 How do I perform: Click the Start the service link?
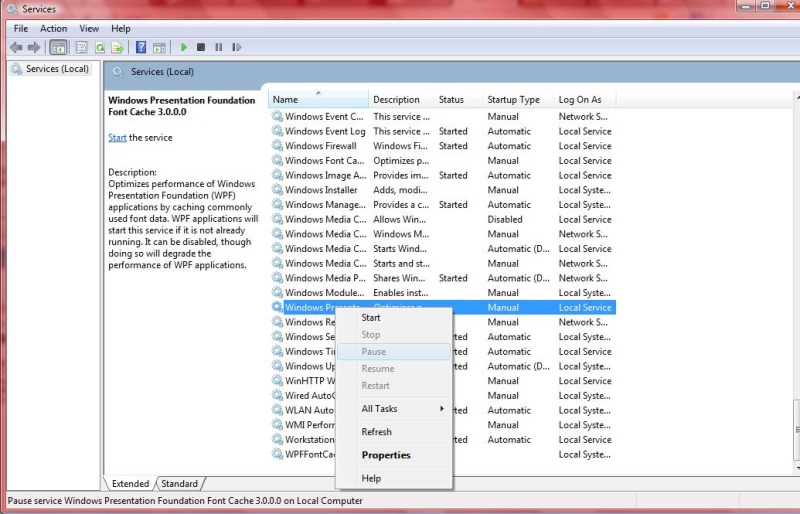tap(117, 137)
